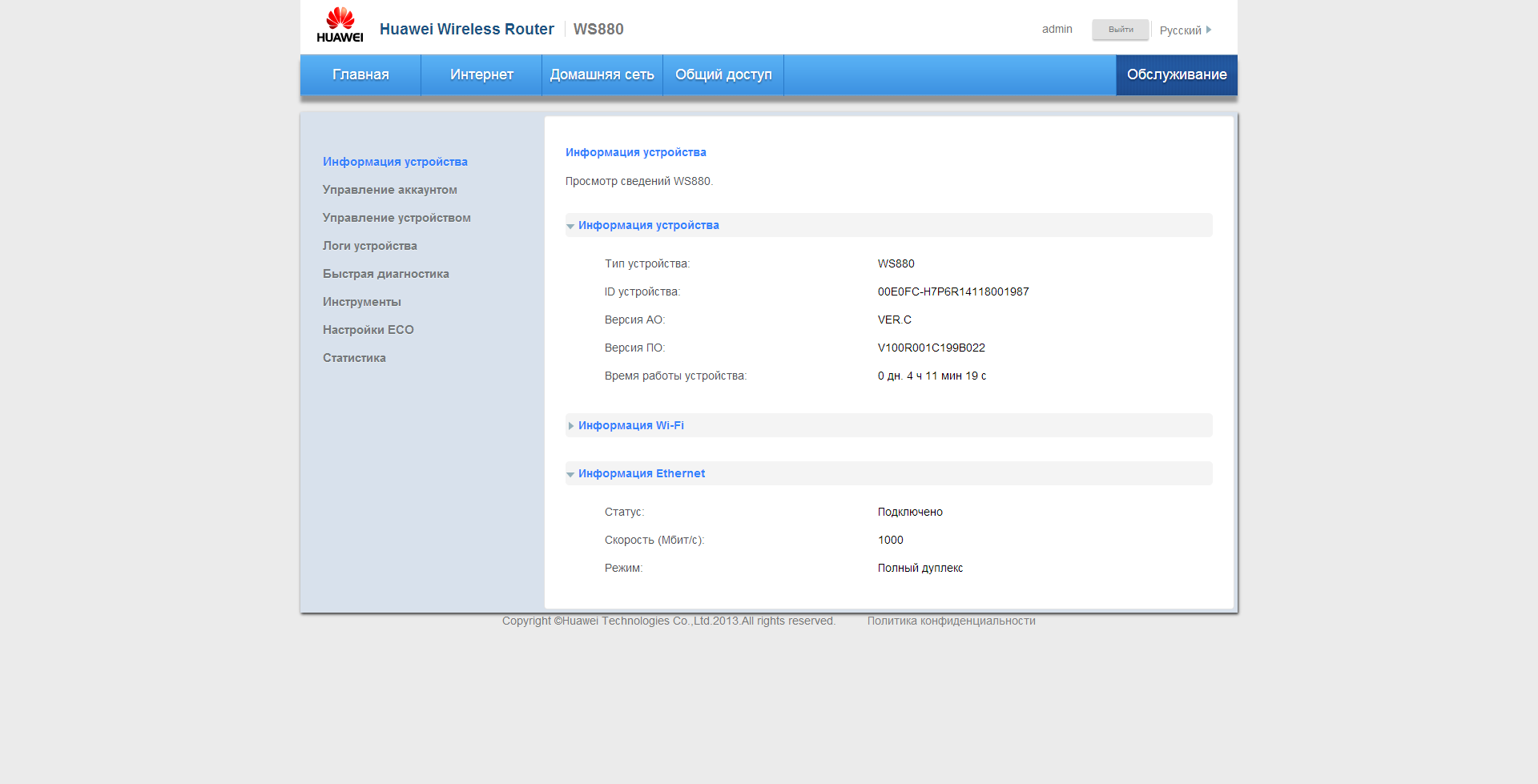Click the speed value 1000
The height and width of the screenshot is (784, 1538).
tap(891, 540)
